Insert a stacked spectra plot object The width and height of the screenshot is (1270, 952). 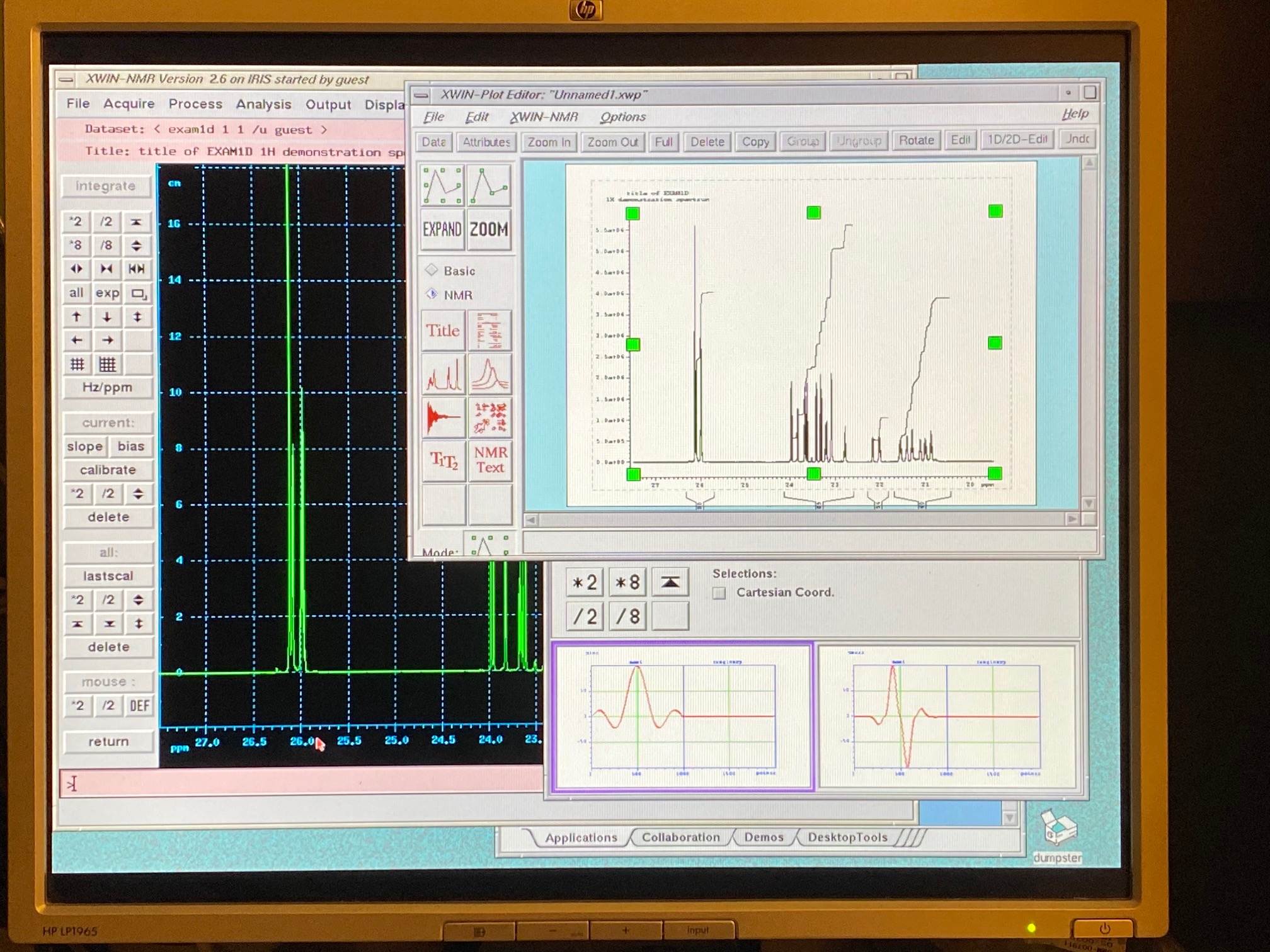point(489,374)
